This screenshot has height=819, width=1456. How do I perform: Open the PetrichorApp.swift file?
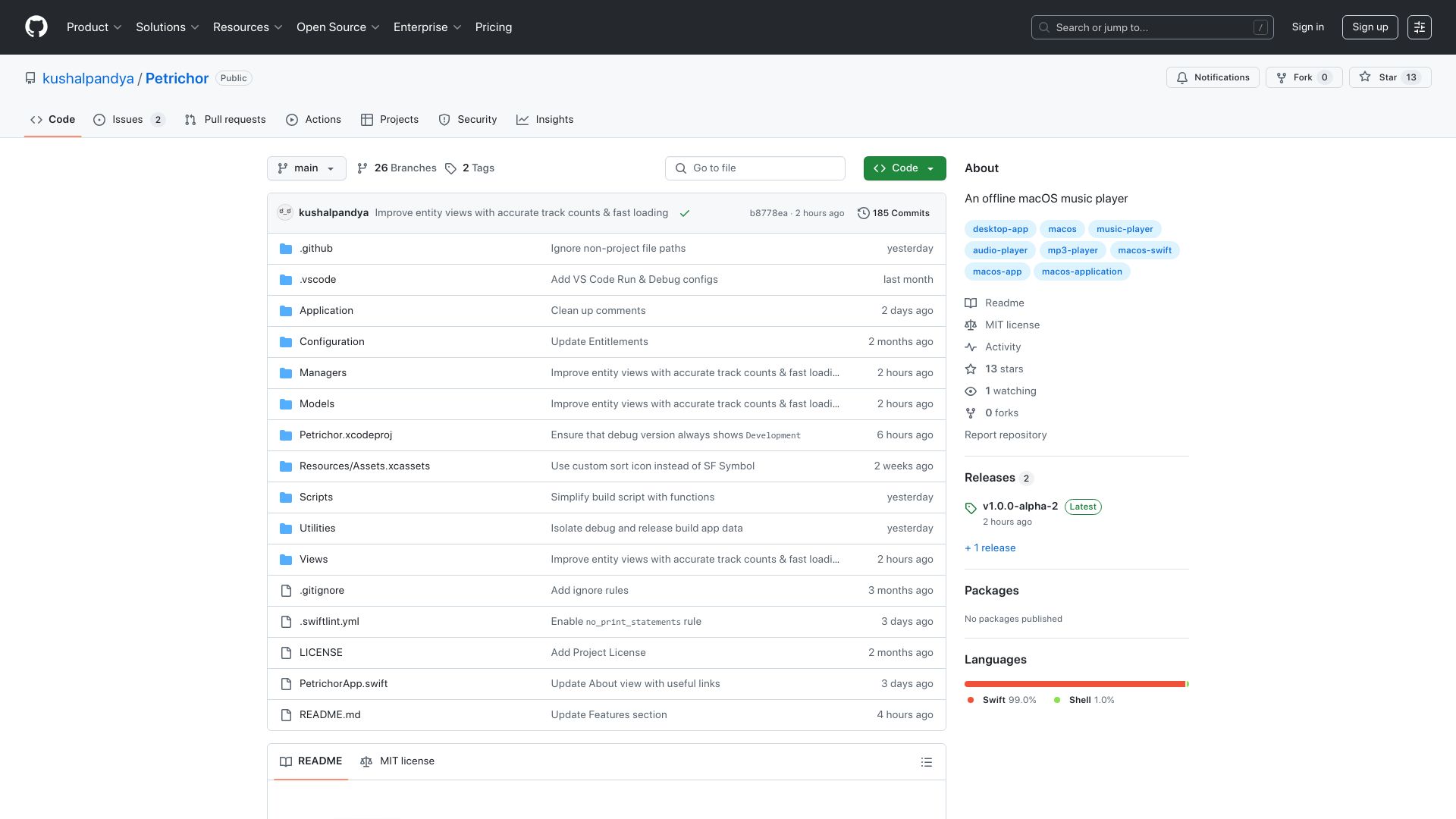click(344, 684)
